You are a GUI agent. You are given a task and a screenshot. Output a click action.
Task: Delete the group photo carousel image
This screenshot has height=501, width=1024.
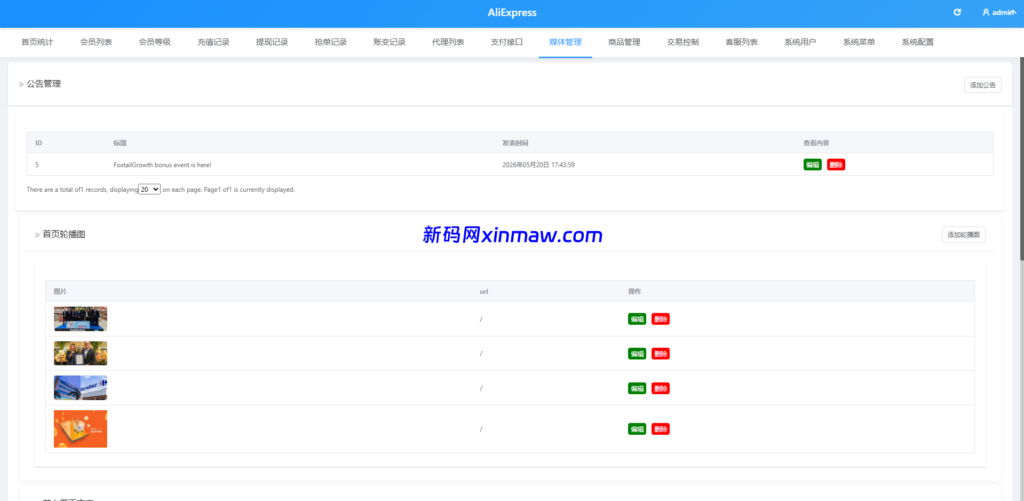(x=661, y=319)
